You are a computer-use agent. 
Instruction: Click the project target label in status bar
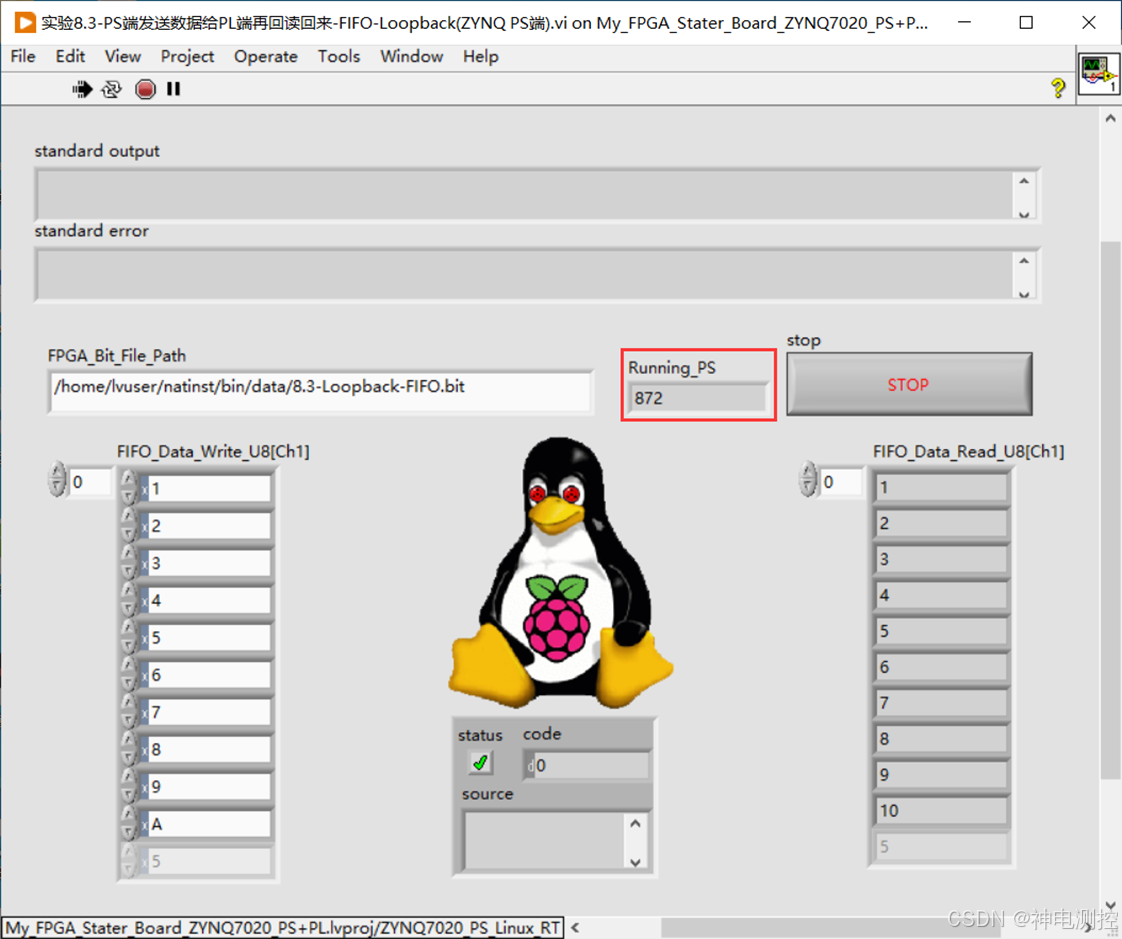point(283,928)
